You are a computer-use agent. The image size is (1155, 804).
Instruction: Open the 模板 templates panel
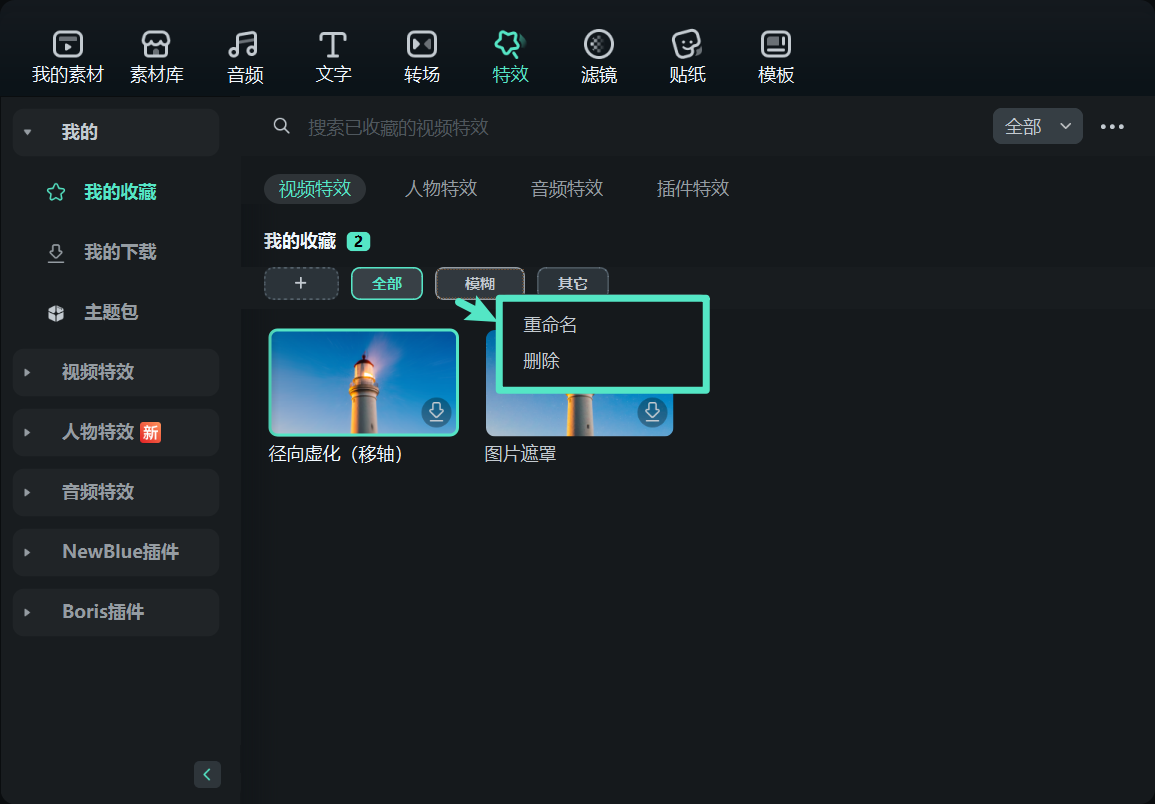[776, 57]
